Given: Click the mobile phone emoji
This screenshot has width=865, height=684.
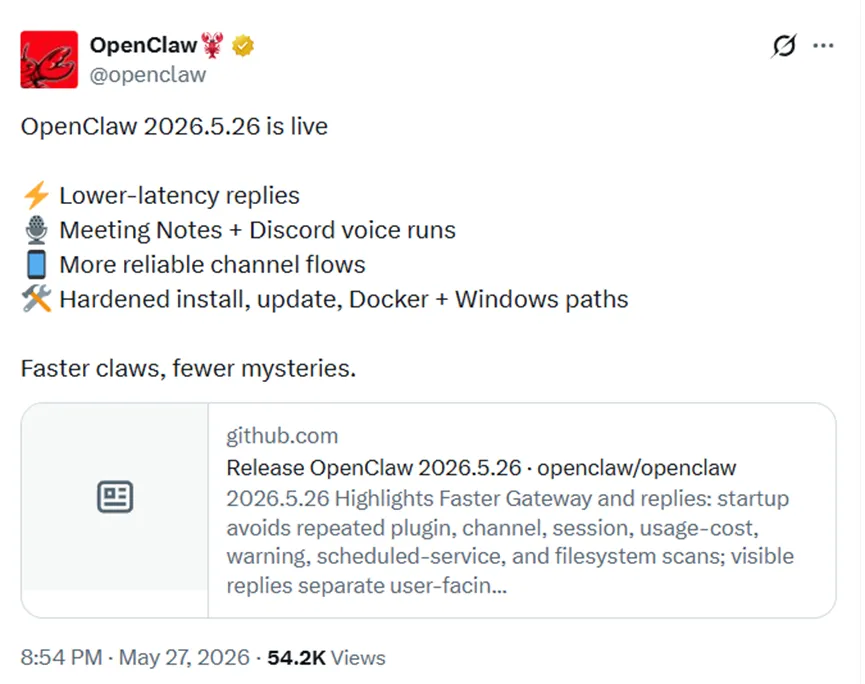Looking at the screenshot, I should [x=36, y=265].
